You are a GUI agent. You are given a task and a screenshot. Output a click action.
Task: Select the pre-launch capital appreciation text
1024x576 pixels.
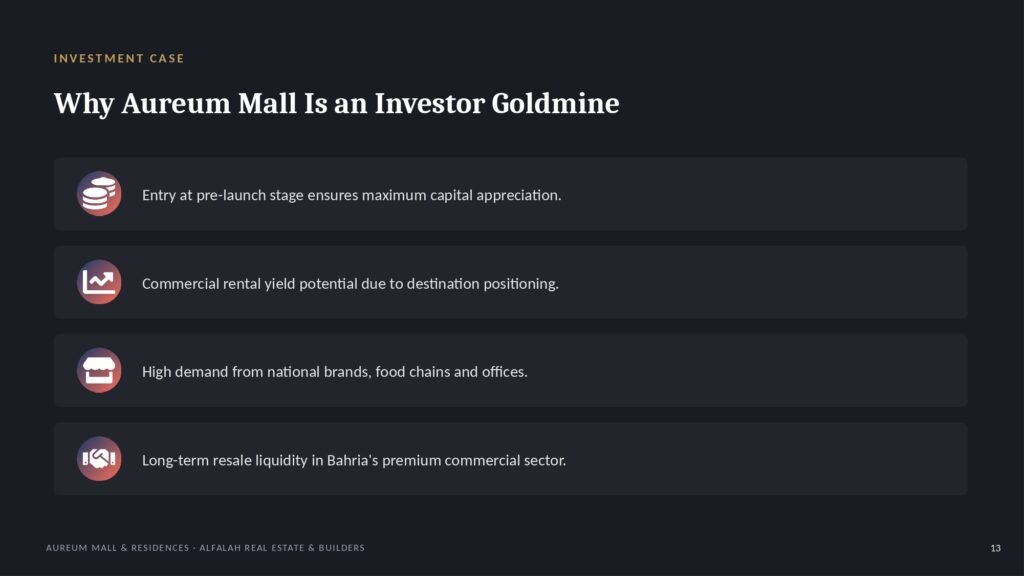coord(351,195)
